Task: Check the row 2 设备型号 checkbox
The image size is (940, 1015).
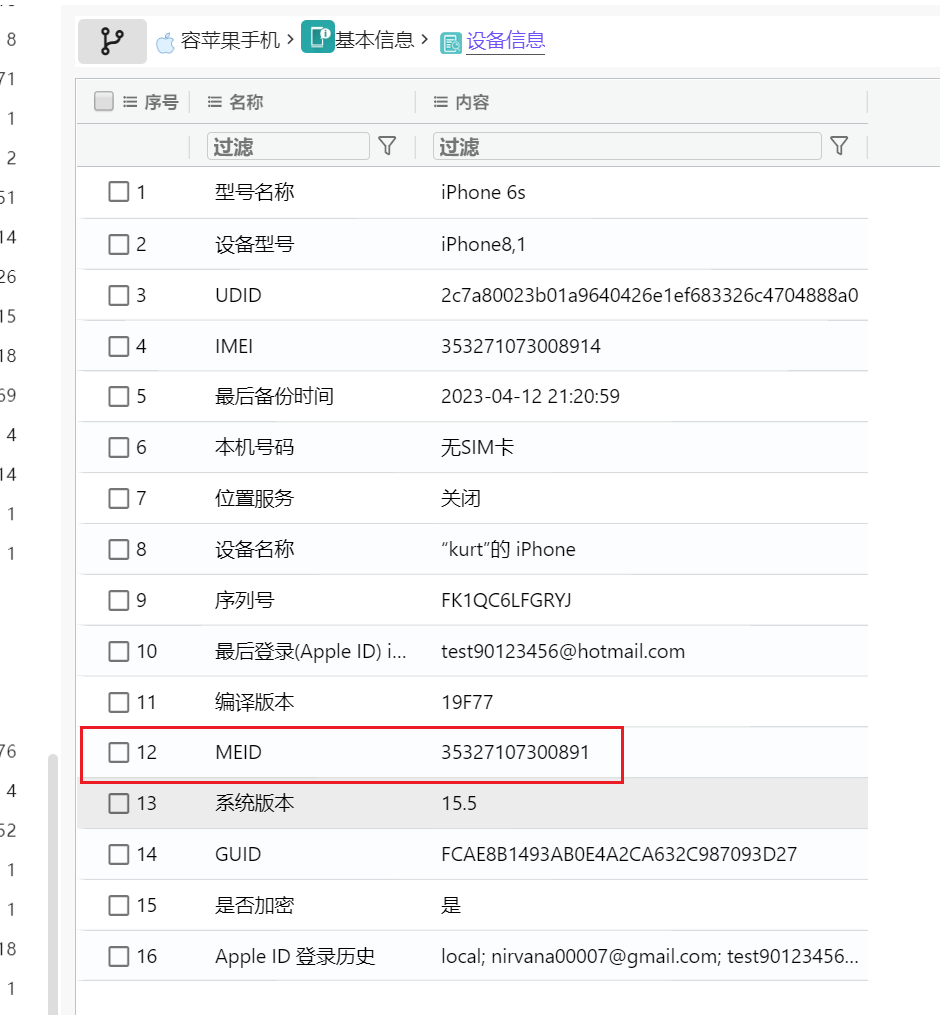Action: [118, 244]
